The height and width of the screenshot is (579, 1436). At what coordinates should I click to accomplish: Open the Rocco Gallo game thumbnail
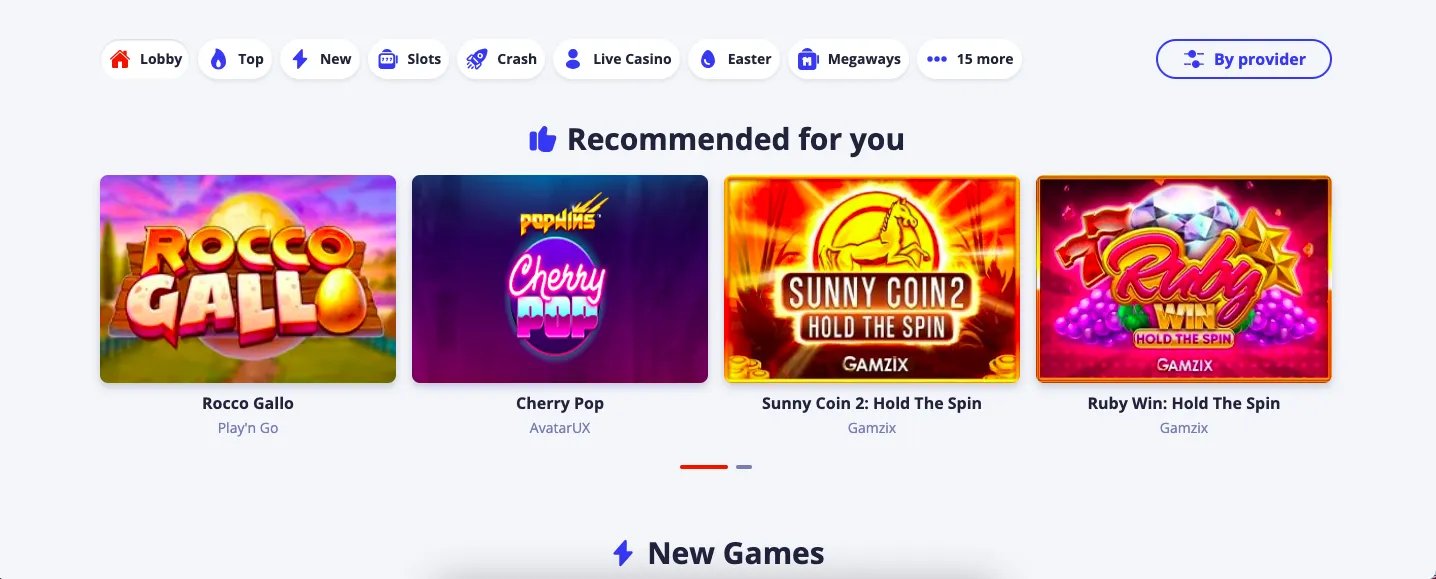248,279
